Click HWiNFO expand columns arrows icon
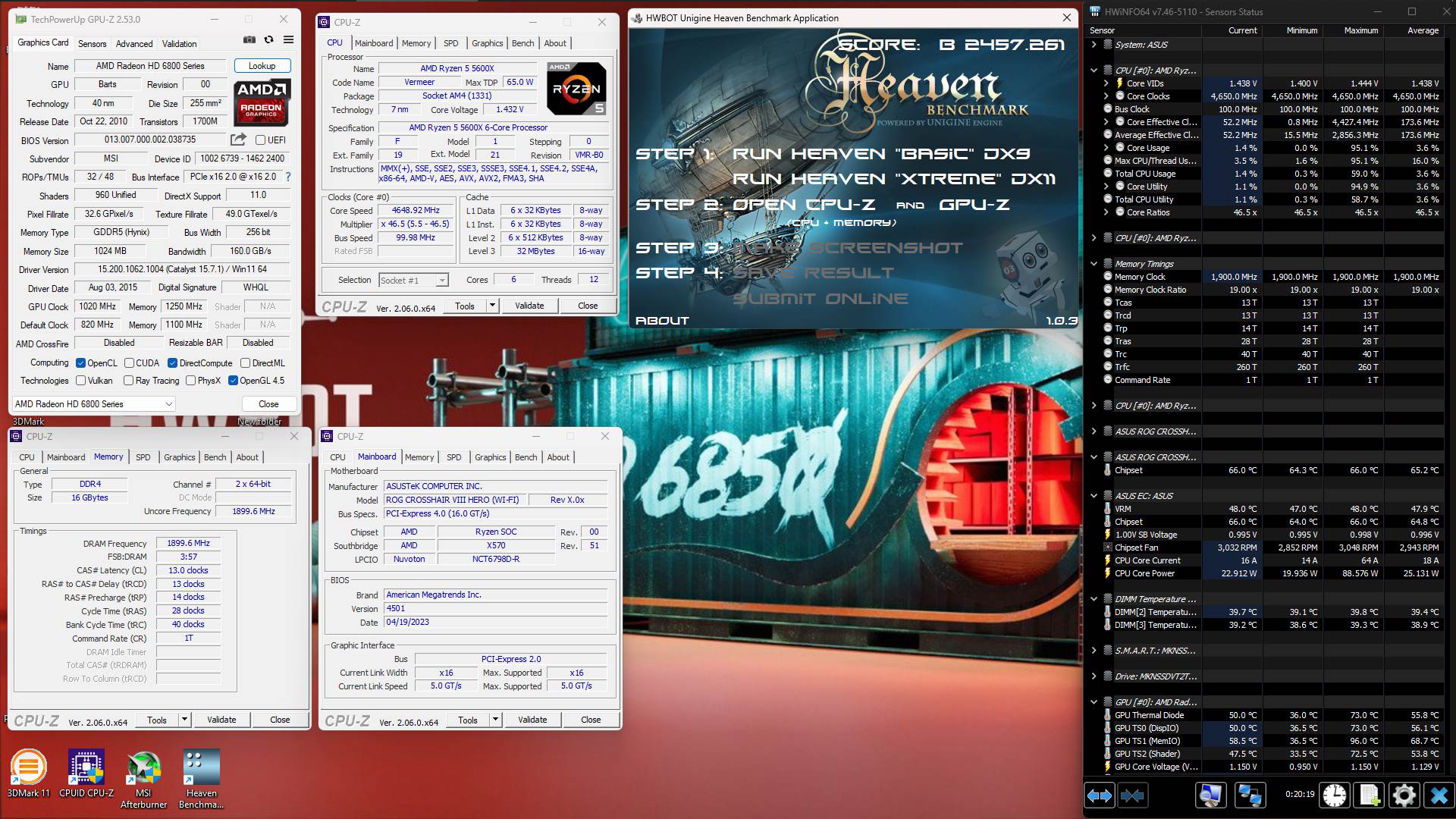The height and width of the screenshot is (819, 1456). [x=1100, y=795]
